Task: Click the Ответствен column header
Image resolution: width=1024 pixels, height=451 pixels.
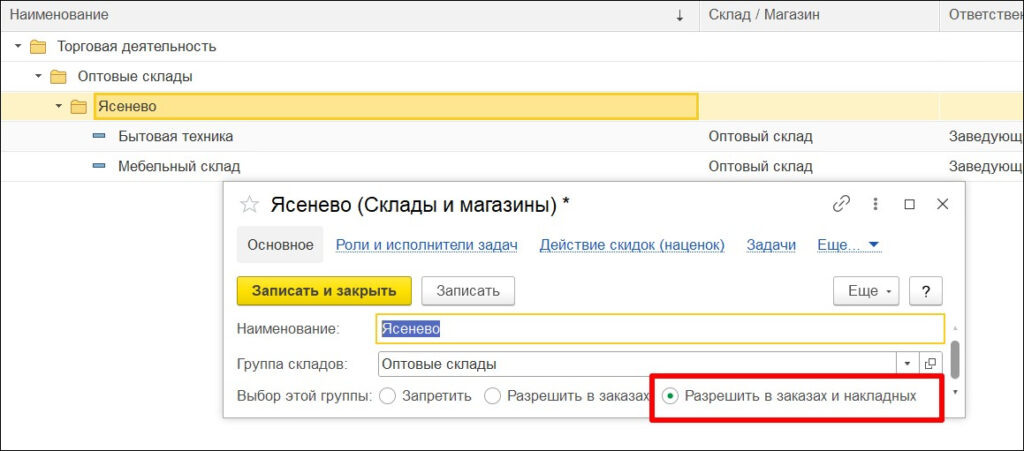Action: (982, 15)
